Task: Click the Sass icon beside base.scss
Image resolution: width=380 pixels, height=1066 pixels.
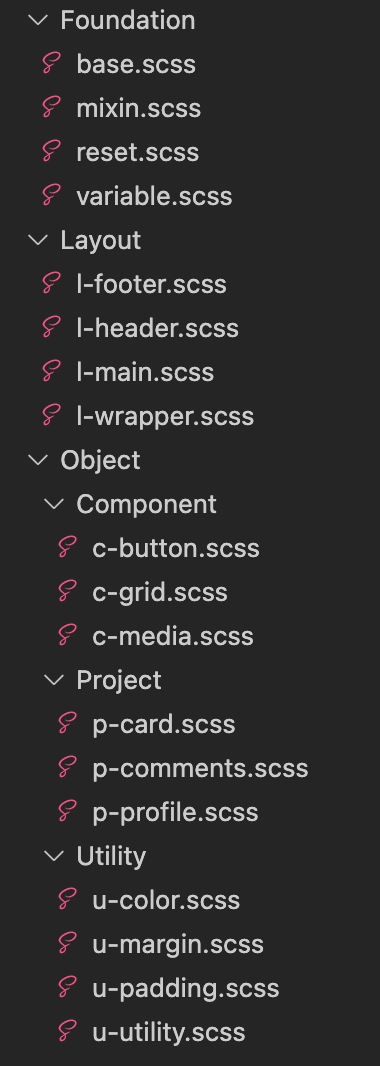Action: pyautogui.click(x=52, y=64)
